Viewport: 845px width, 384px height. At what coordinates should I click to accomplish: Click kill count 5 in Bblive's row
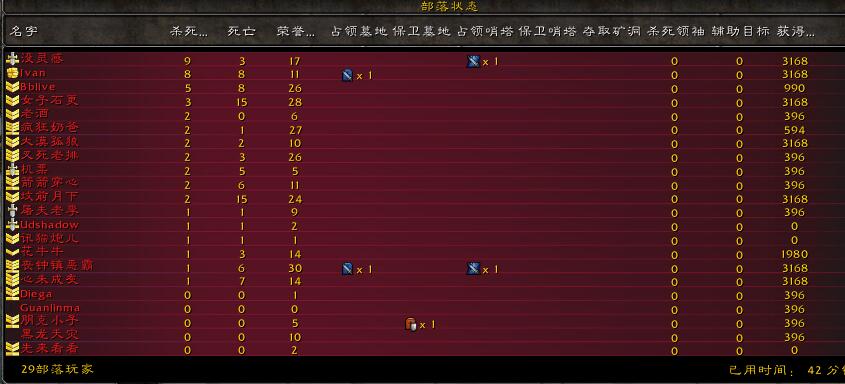tap(187, 88)
